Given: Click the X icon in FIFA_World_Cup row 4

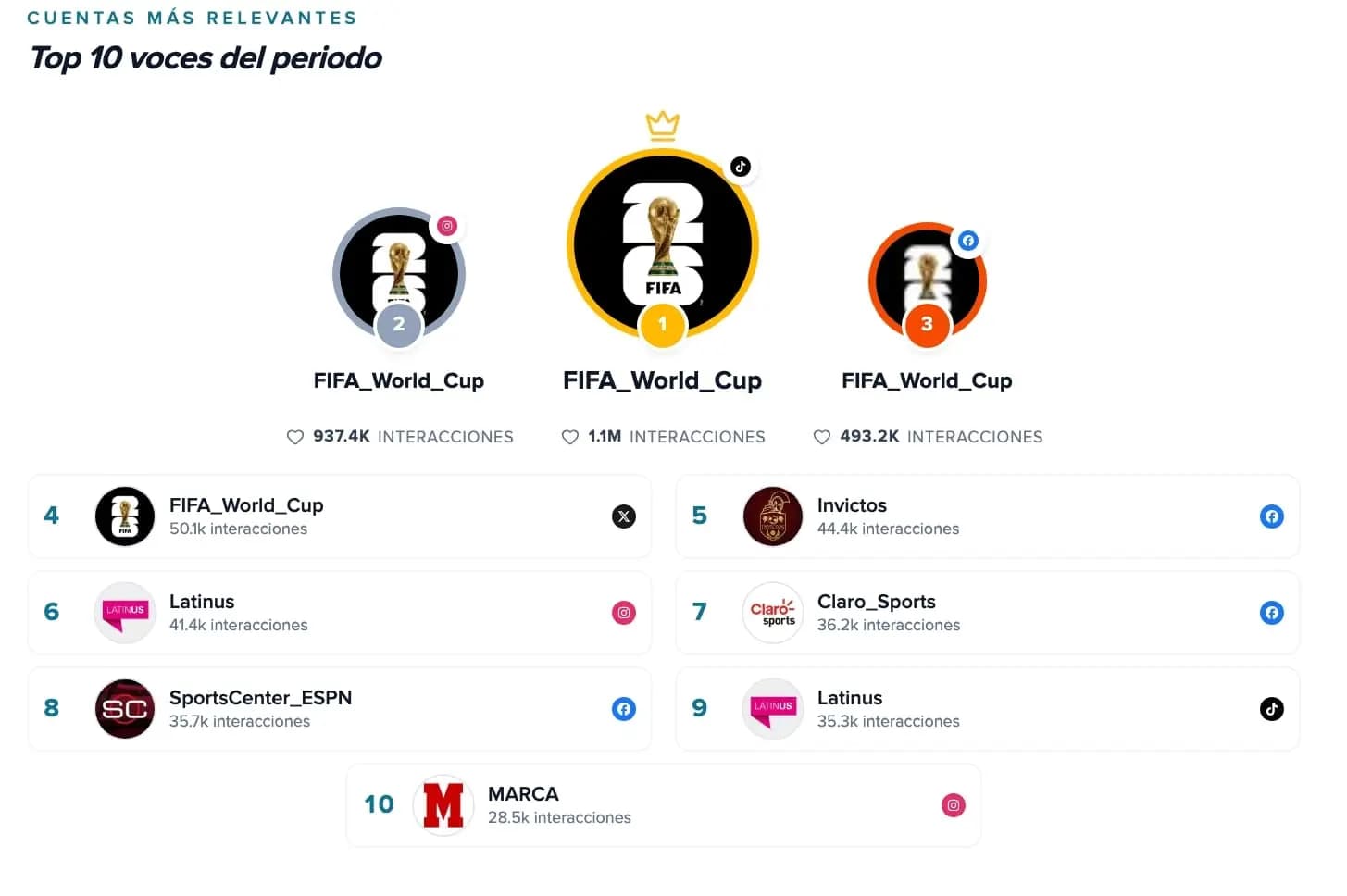Looking at the screenshot, I should click(624, 516).
